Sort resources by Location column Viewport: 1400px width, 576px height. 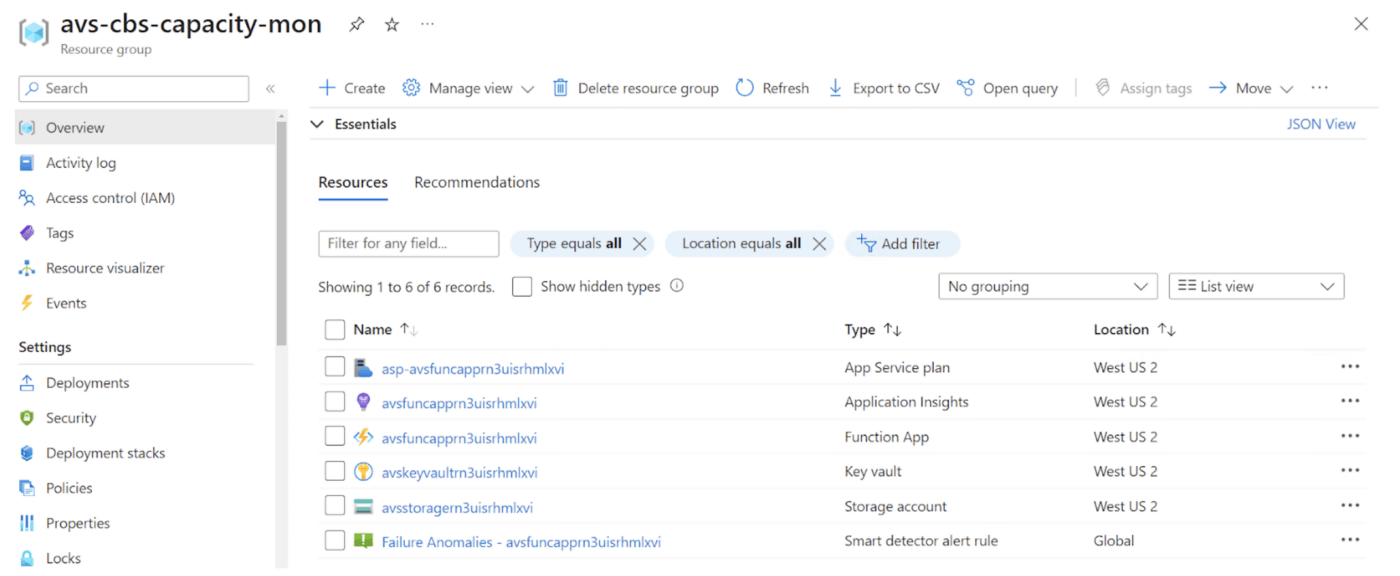click(1134, 329)
